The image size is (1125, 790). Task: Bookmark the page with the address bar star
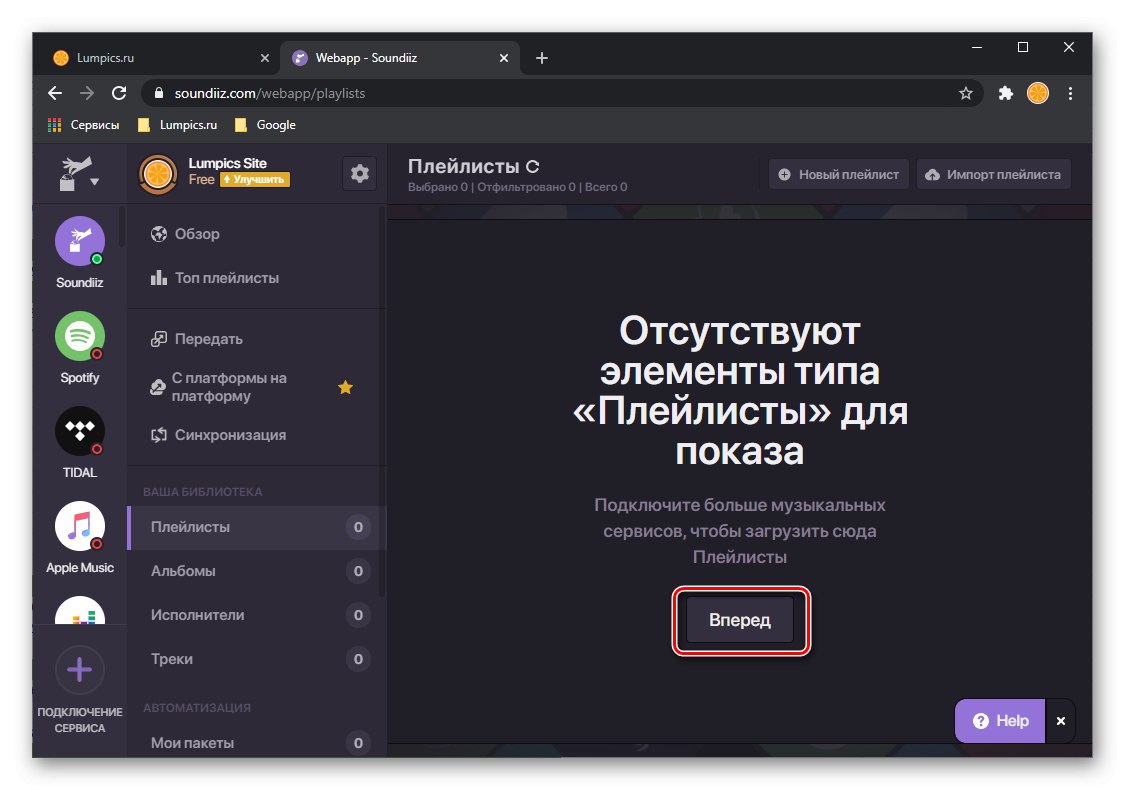click(x=966, y=93)
